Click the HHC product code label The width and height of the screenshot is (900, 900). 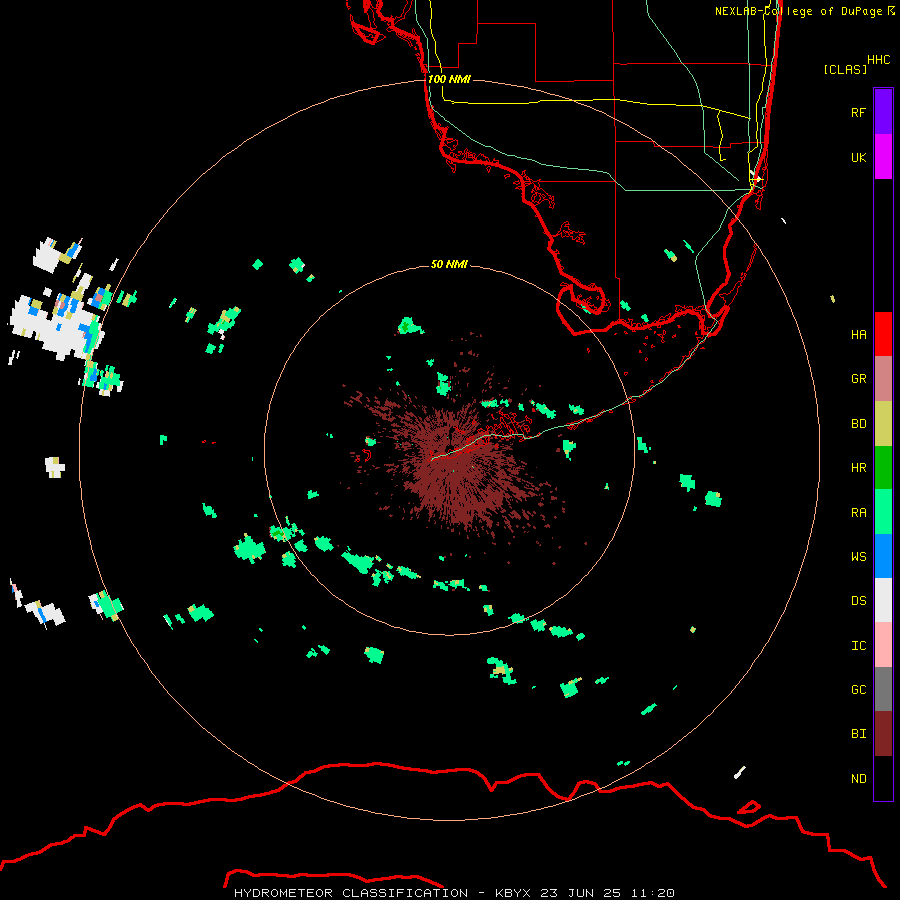pyautogui.click(x=879, y=60)
